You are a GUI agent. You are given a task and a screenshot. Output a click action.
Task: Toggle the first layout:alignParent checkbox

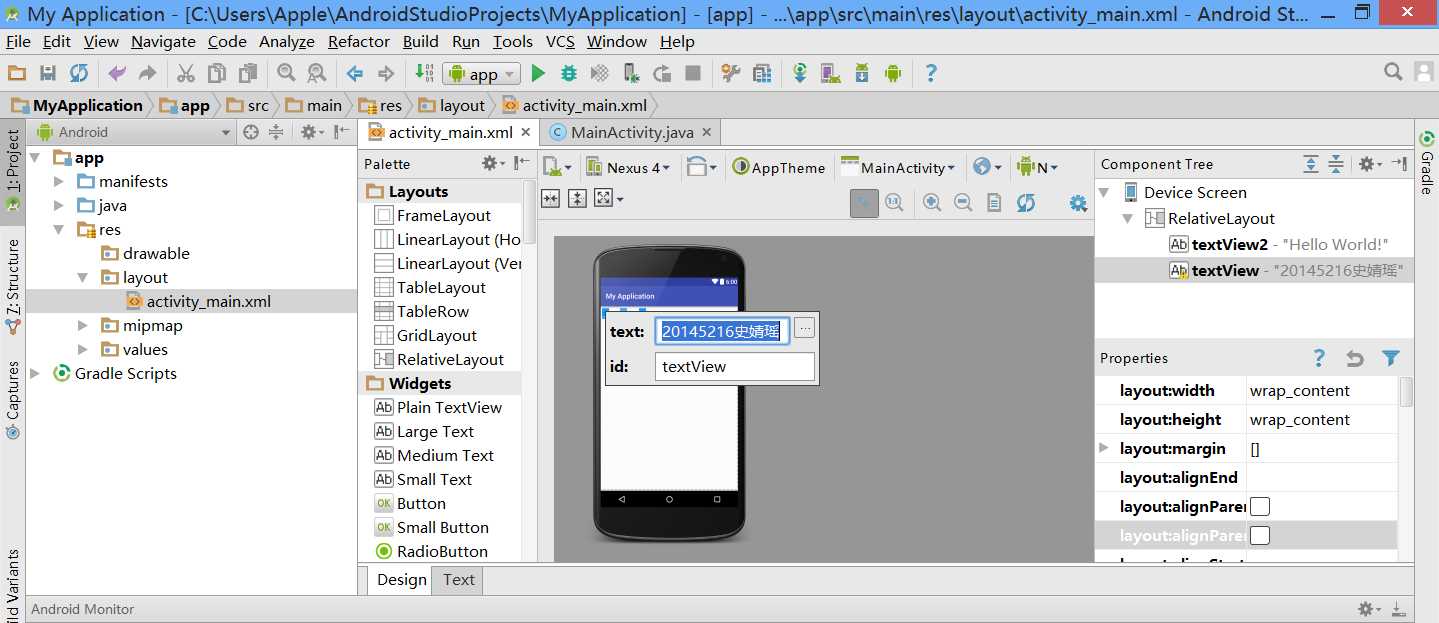(x=1260, y=507)
